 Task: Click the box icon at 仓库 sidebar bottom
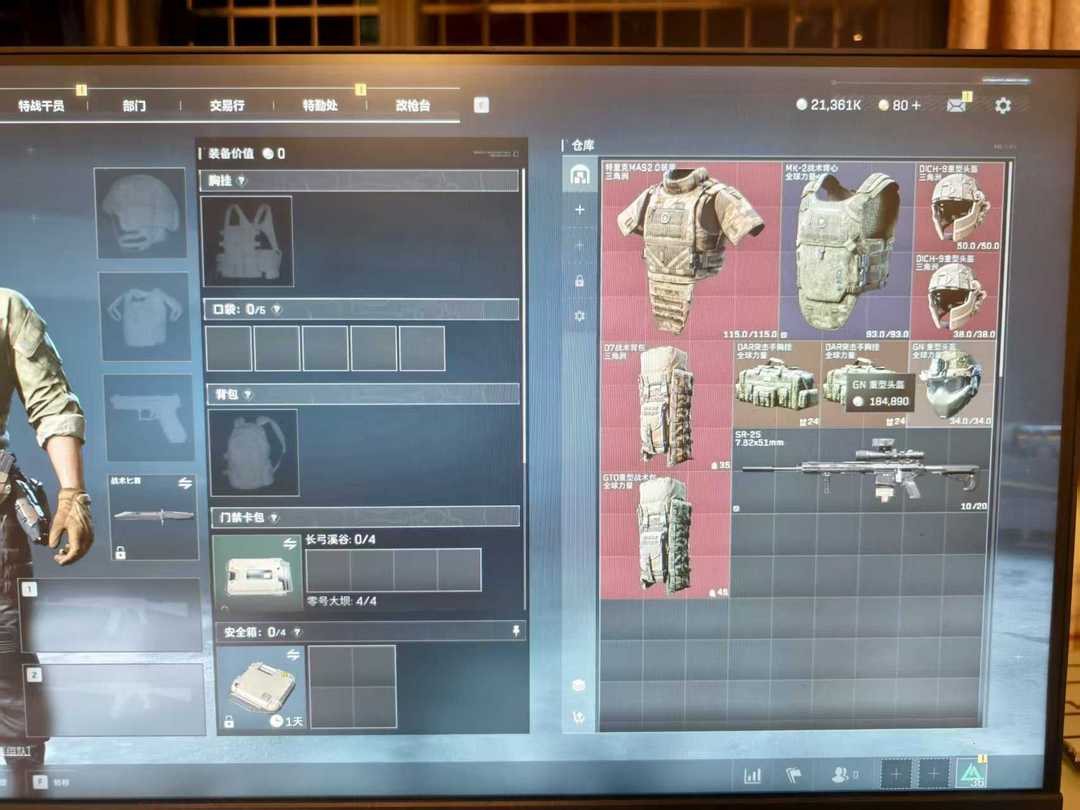(579, 685)
